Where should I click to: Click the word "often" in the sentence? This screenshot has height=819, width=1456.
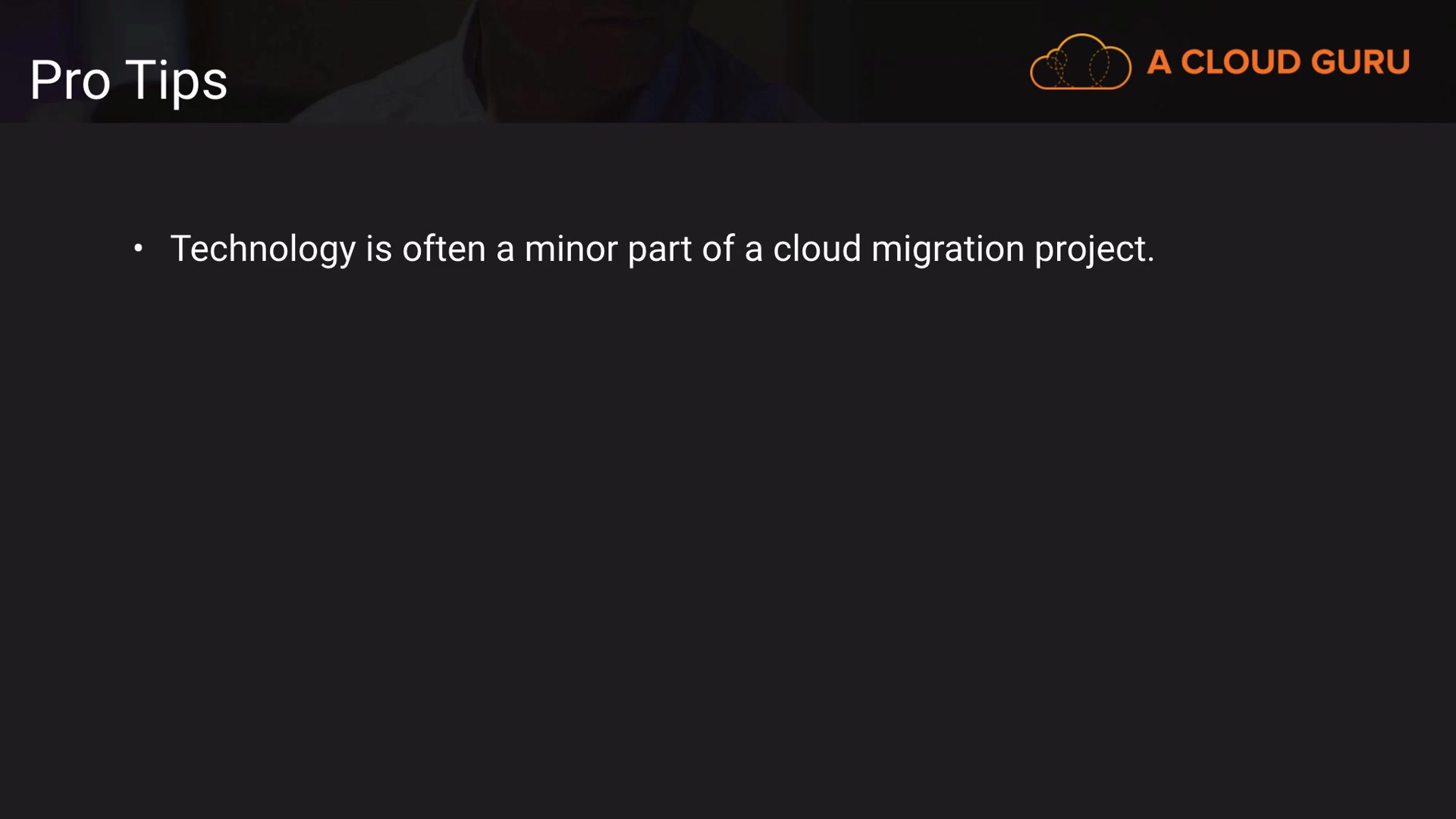coord(444,249)
